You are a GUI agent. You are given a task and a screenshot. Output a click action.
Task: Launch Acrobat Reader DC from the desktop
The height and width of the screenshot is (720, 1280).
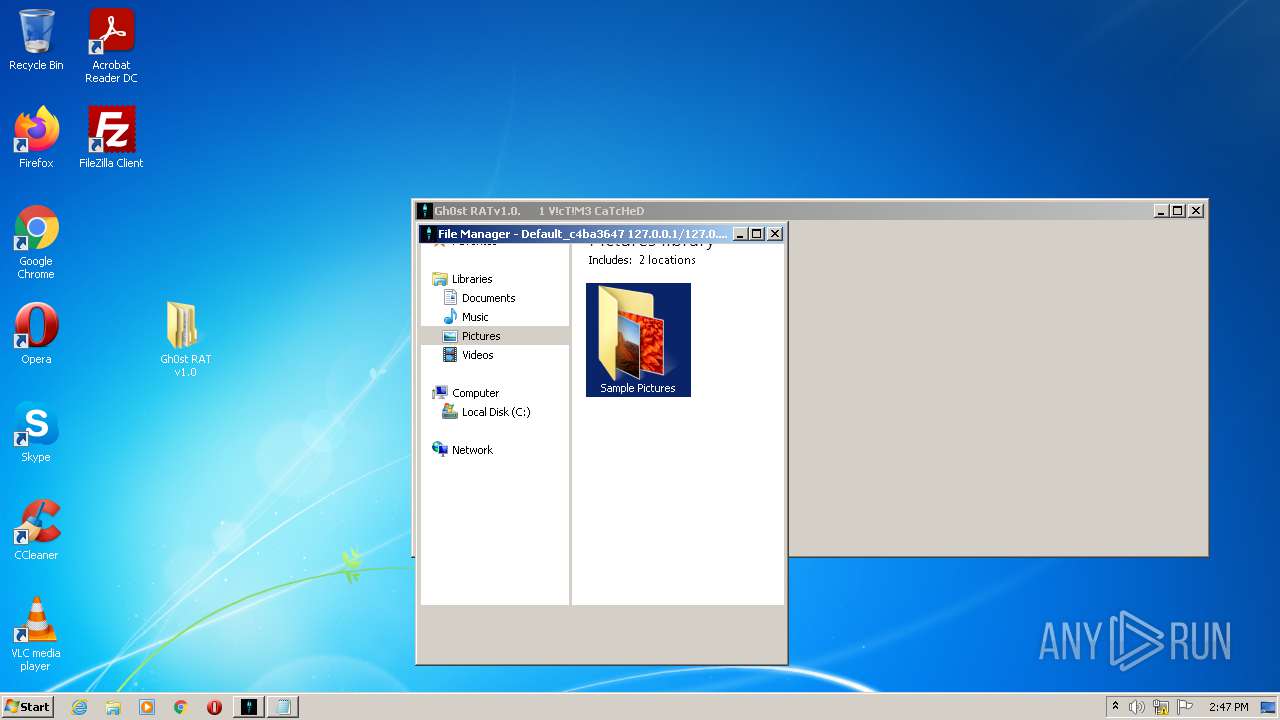coord(111,46)
